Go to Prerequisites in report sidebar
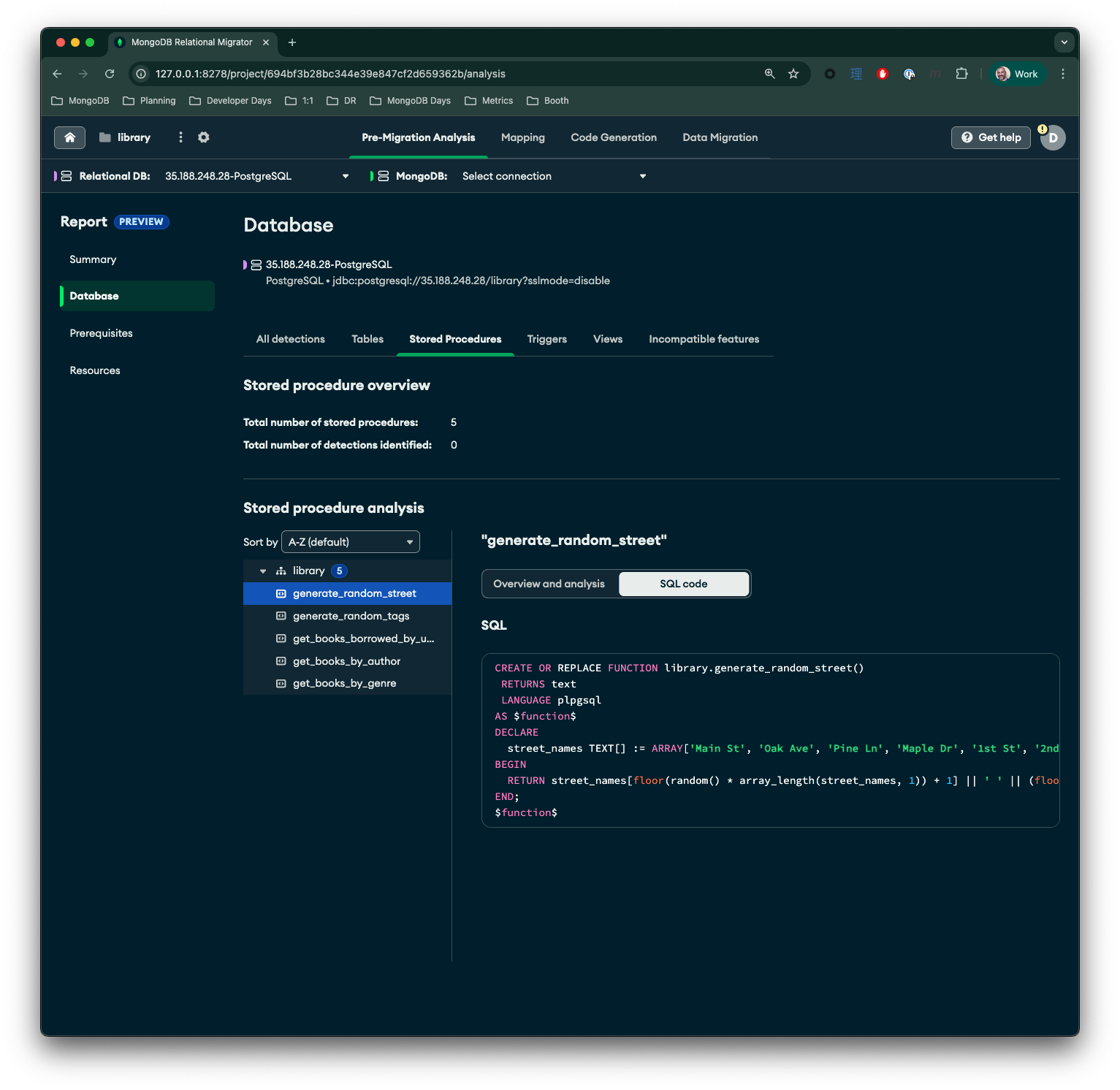Screen dimensions: 1120x1090 [x=101, y=333]
